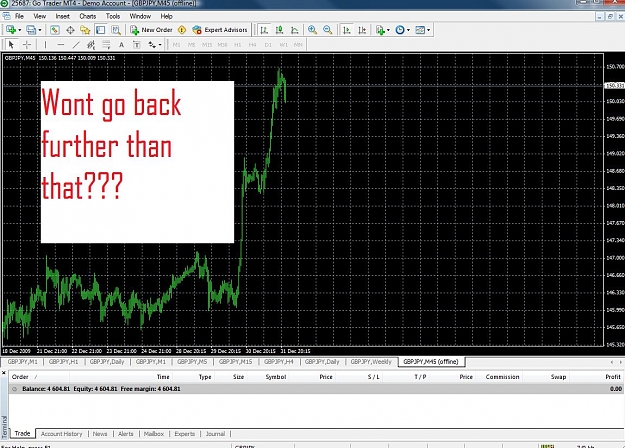Expand the Templates dropdown arrow
Image resolution: width=625 pixels, height=448 pixels.
pos(428,30)
